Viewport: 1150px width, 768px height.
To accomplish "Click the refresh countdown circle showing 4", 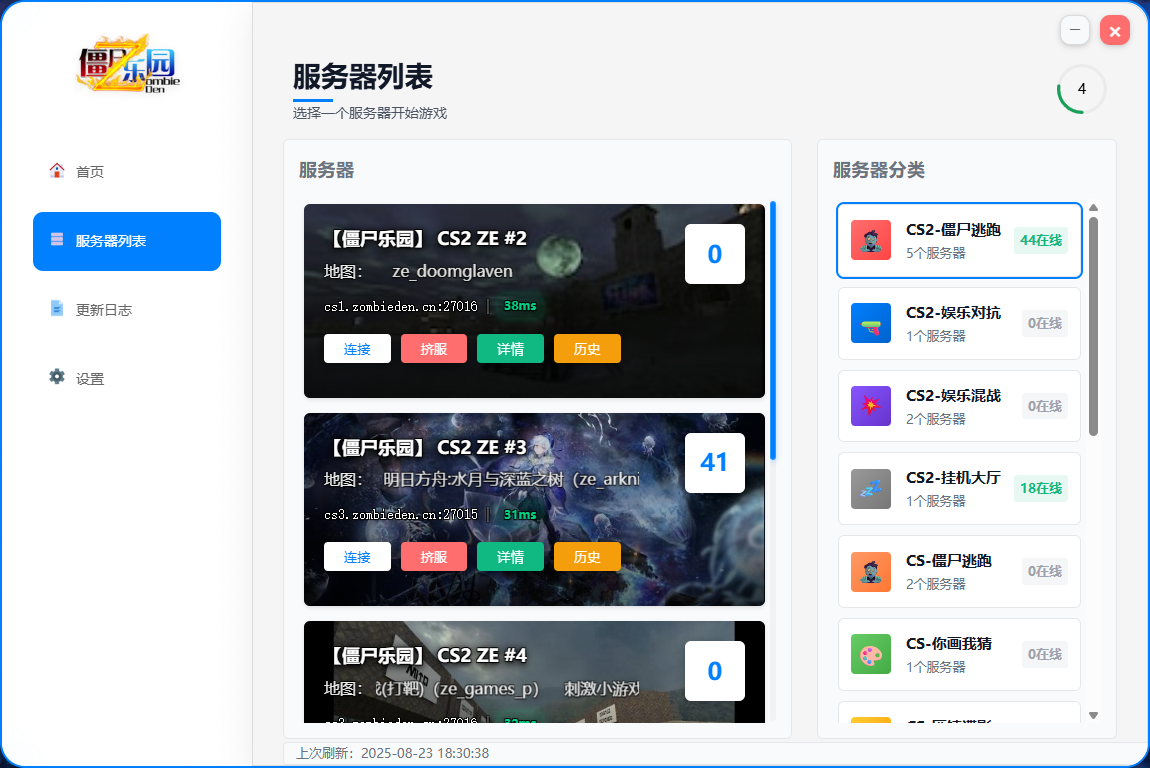I will pyautogui.click(x=1081, y=89).
